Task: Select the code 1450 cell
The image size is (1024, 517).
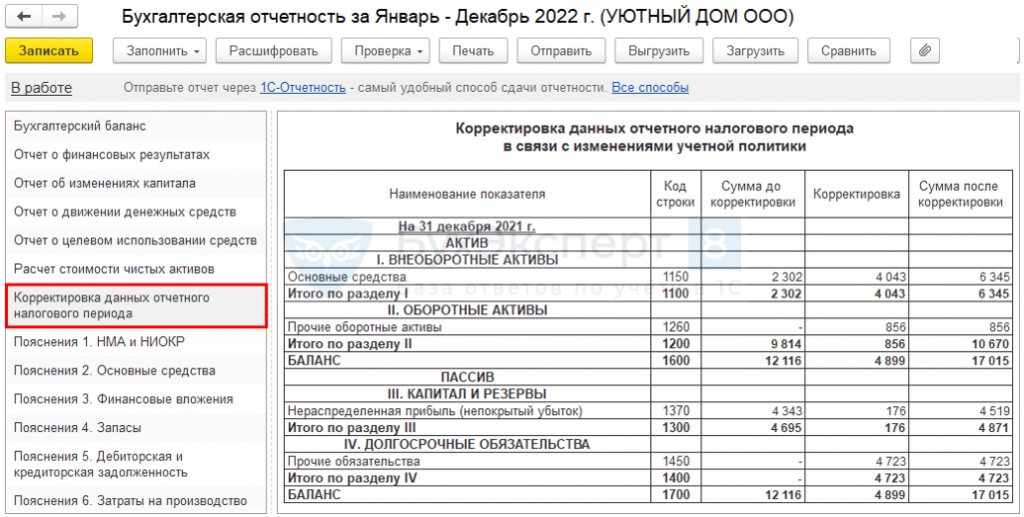Action: [x=675, y=462]
